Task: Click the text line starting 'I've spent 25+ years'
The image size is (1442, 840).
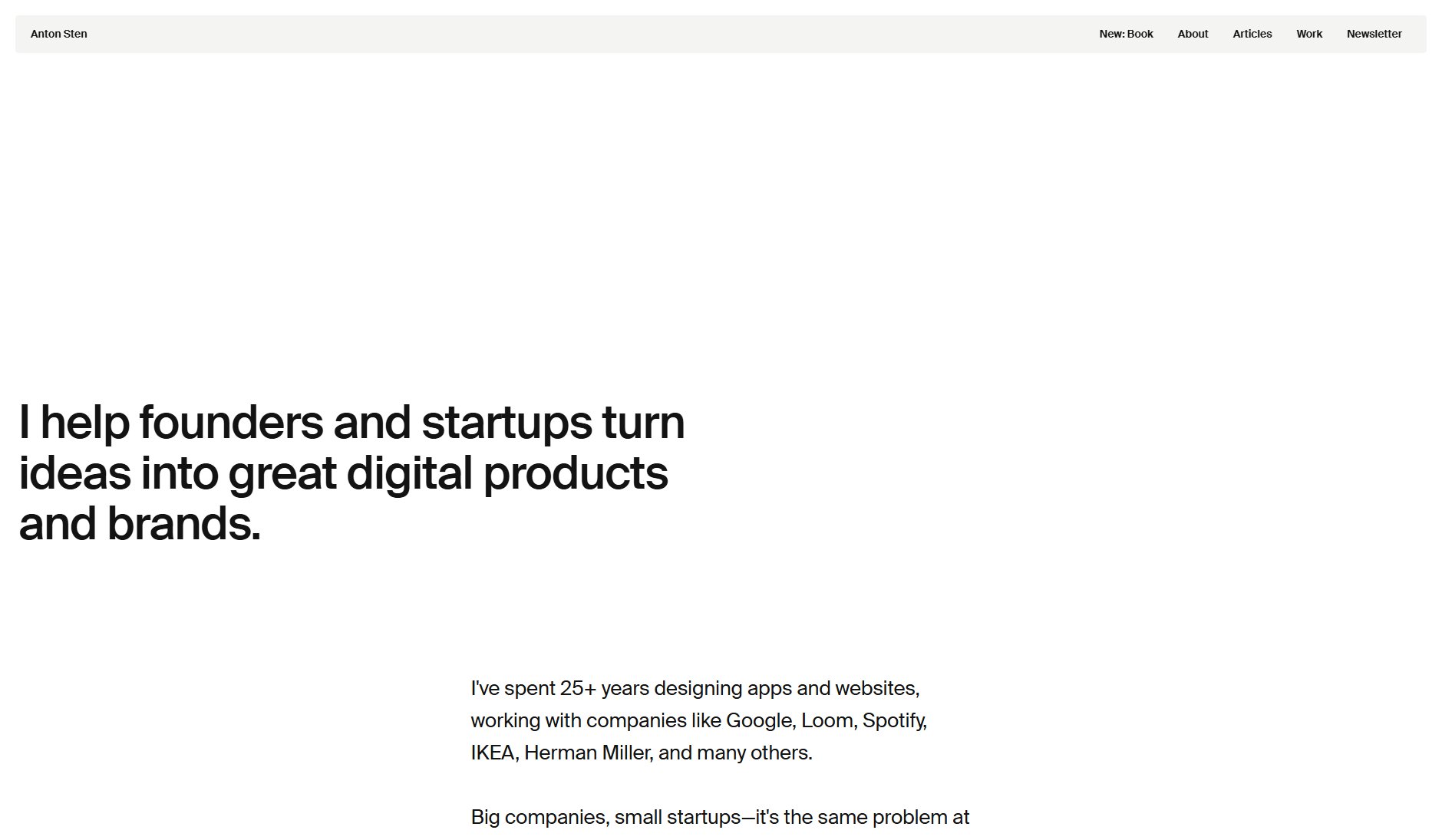Action: 695,688
